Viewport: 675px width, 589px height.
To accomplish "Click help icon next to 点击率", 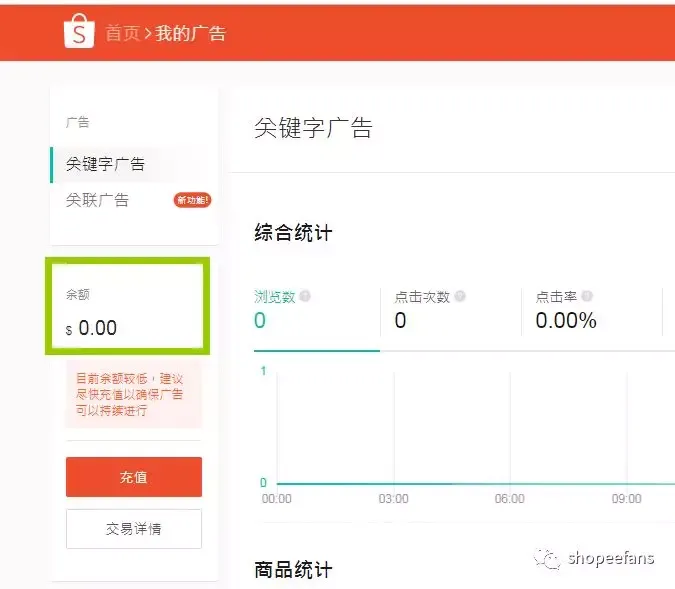I will coord(587,296).
